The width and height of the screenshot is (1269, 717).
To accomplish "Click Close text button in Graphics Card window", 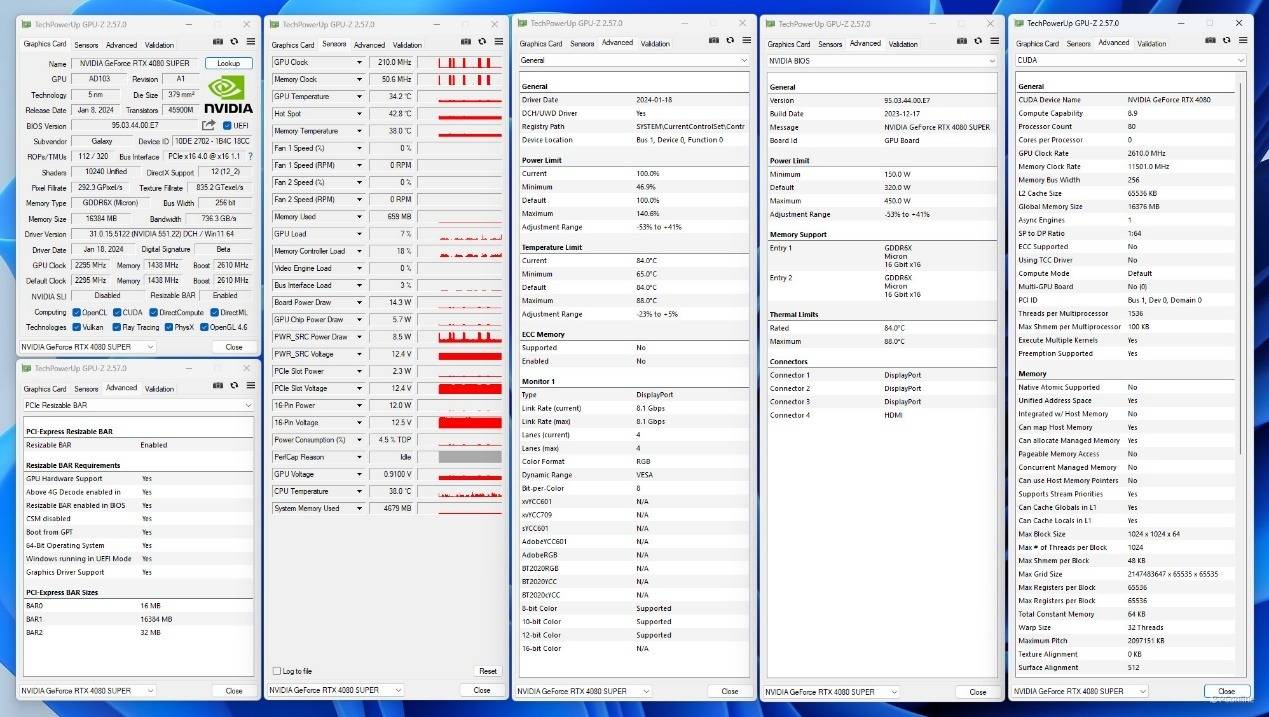I will coord(234,347).
